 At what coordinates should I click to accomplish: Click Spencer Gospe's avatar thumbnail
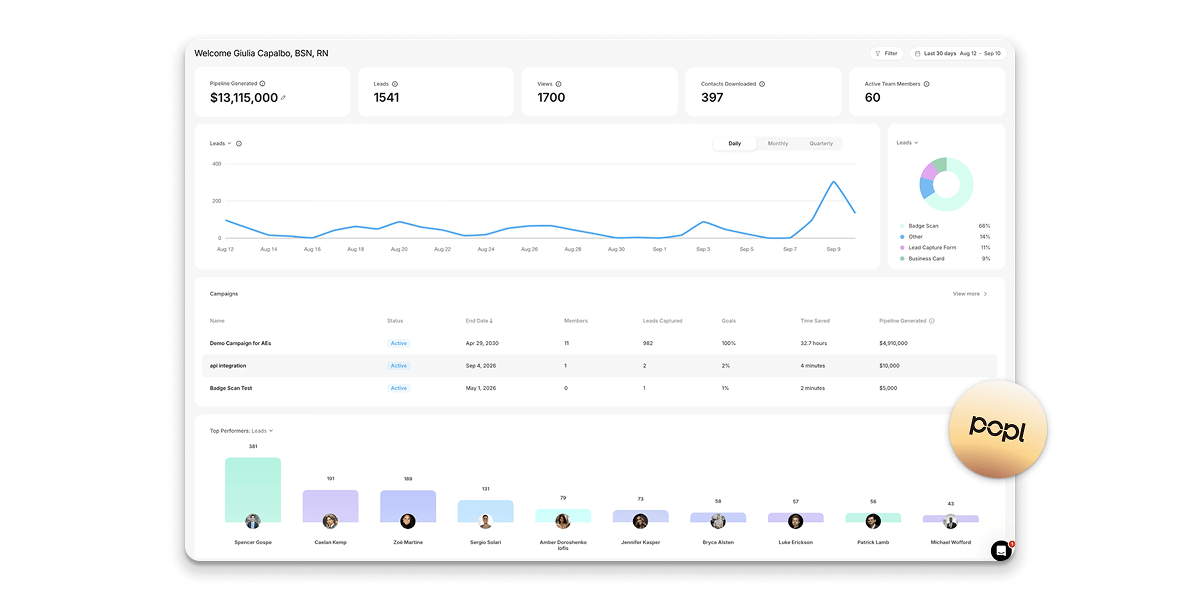(252, 520)
